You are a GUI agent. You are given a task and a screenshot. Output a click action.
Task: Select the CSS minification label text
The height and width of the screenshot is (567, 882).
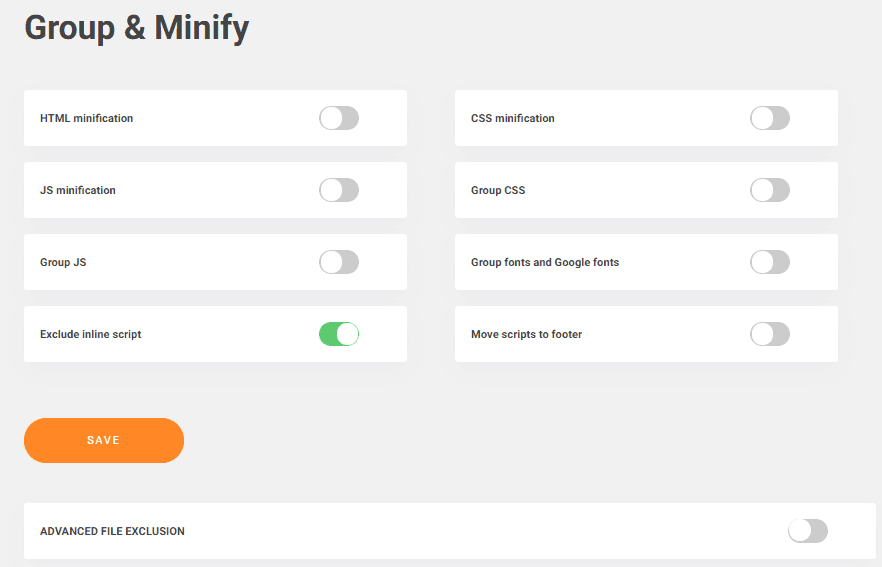[x=512, y=118]
